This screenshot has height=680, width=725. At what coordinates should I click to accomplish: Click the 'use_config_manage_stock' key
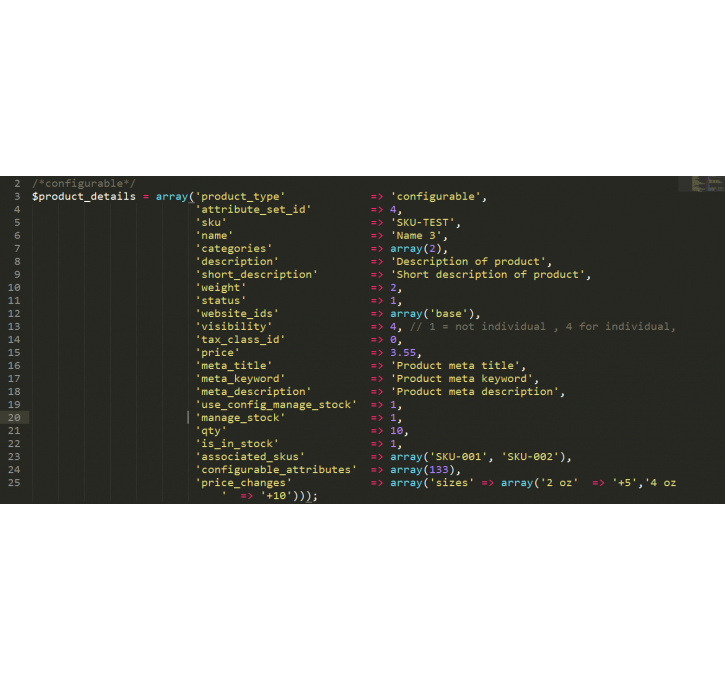pyautogui.click(x=276, y=404)
